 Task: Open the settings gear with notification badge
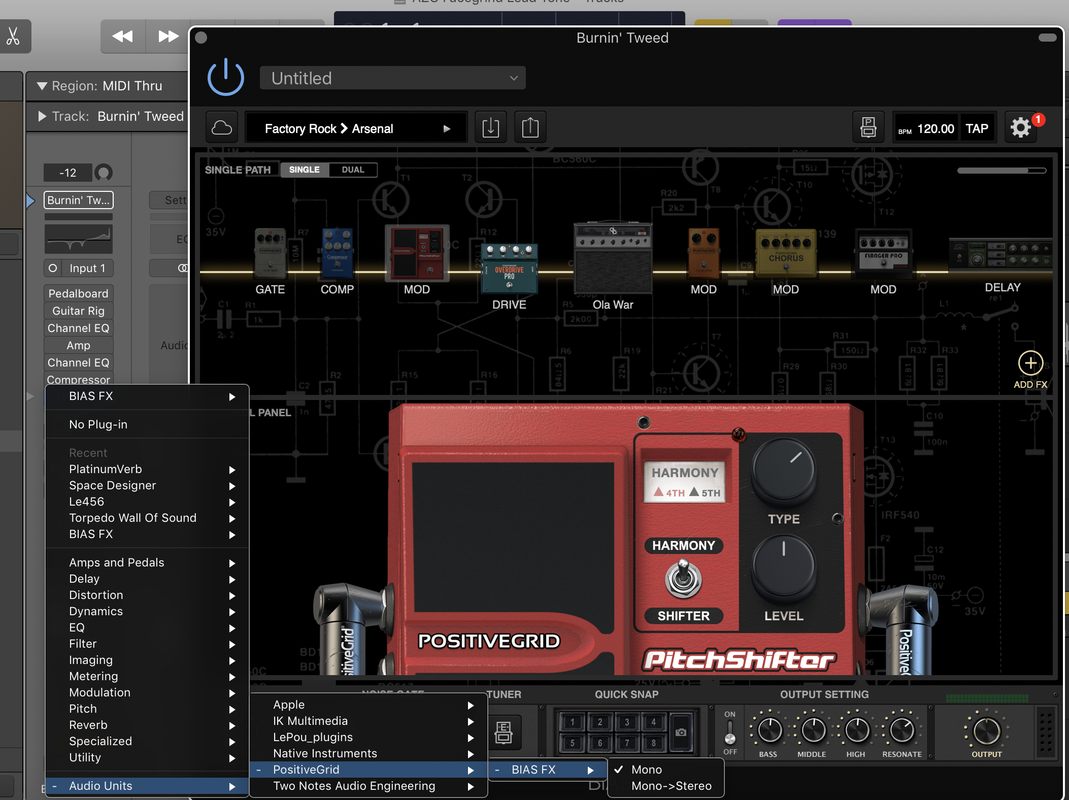[1021, 128]
